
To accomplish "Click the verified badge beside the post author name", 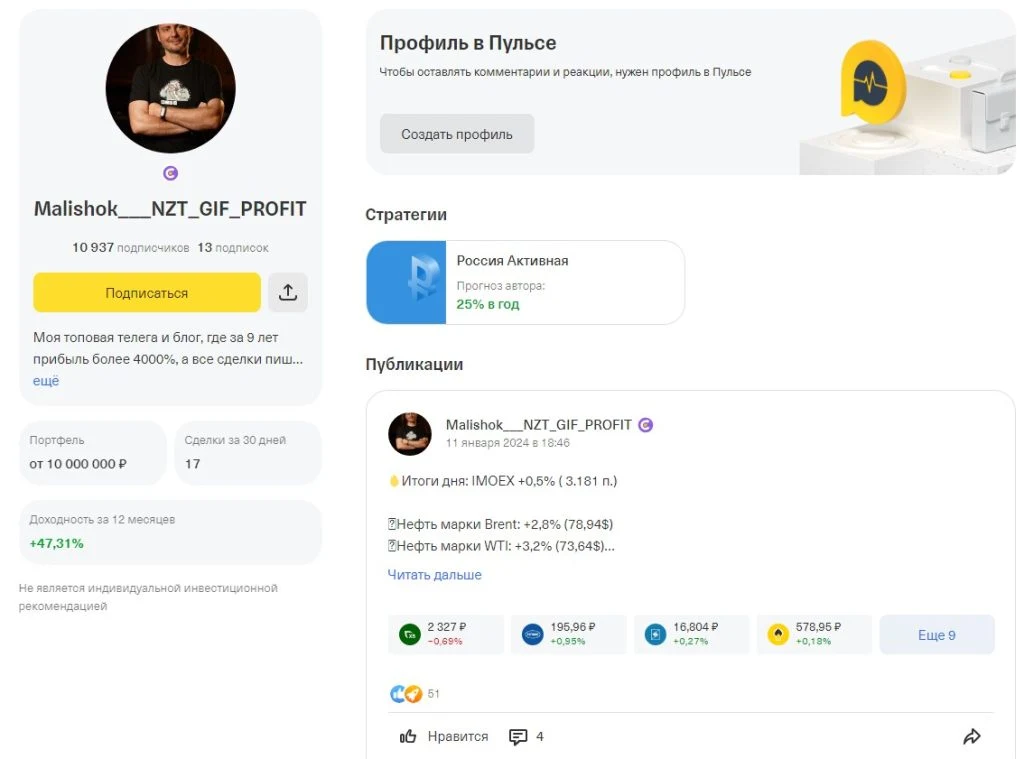I will pyautogui.click(x=645, y=425).
